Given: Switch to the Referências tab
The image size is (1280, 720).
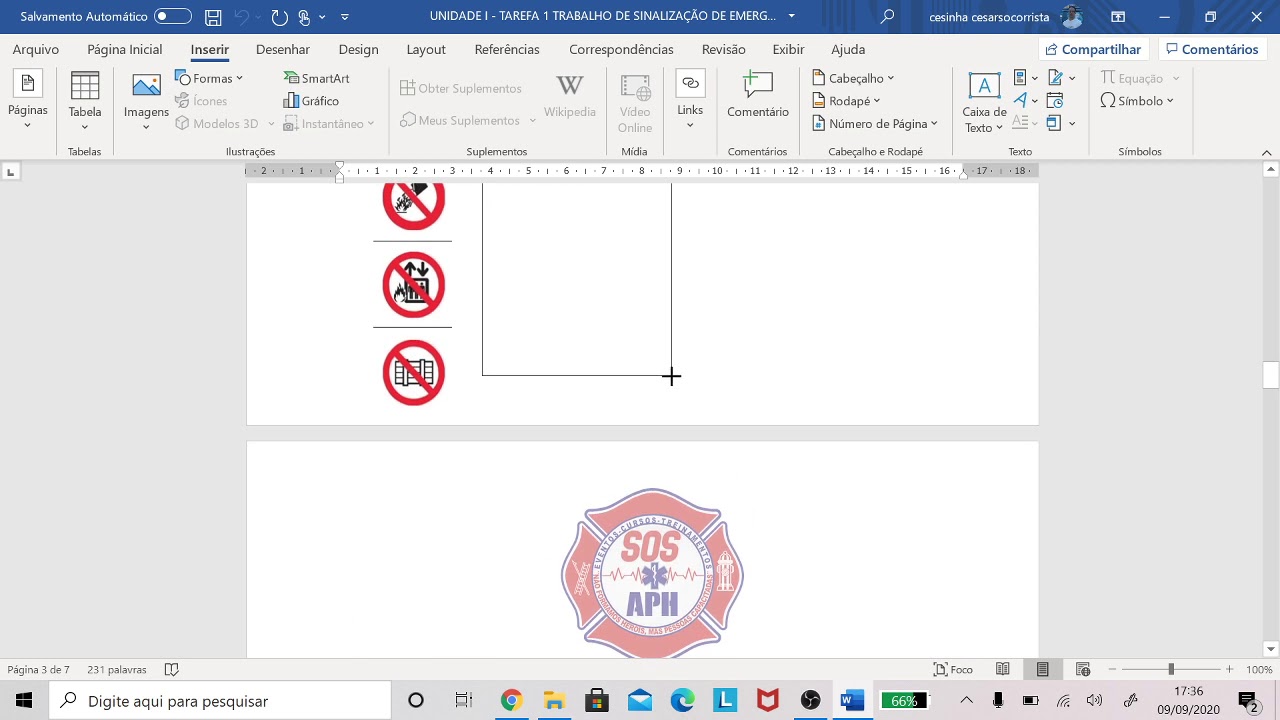Looking at the screenshot, I should (507, 49).
